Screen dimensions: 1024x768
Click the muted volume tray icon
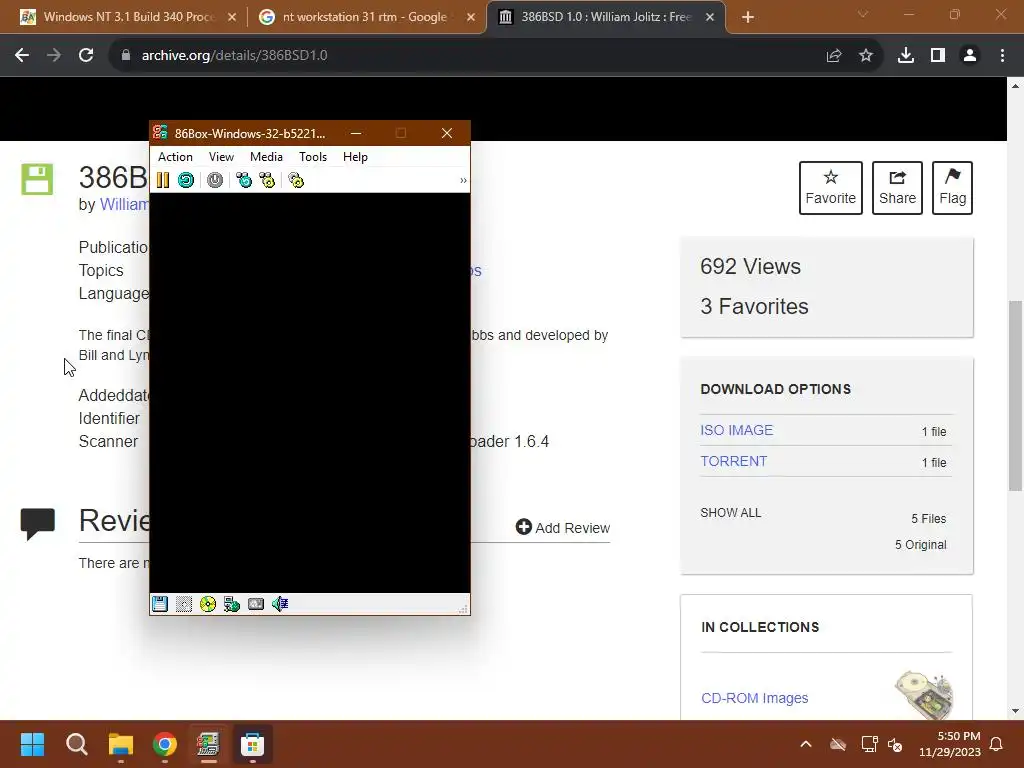895,744
